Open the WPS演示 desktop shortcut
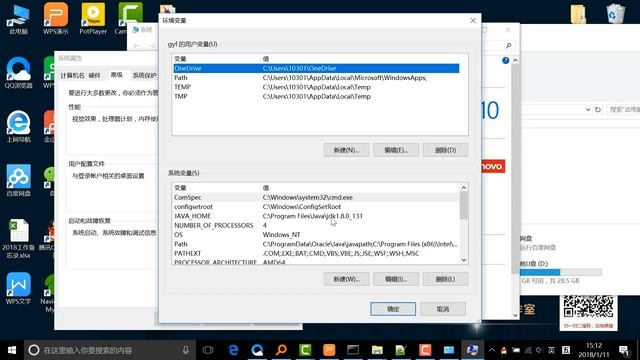The image size is (640, 360). (56, 18)
